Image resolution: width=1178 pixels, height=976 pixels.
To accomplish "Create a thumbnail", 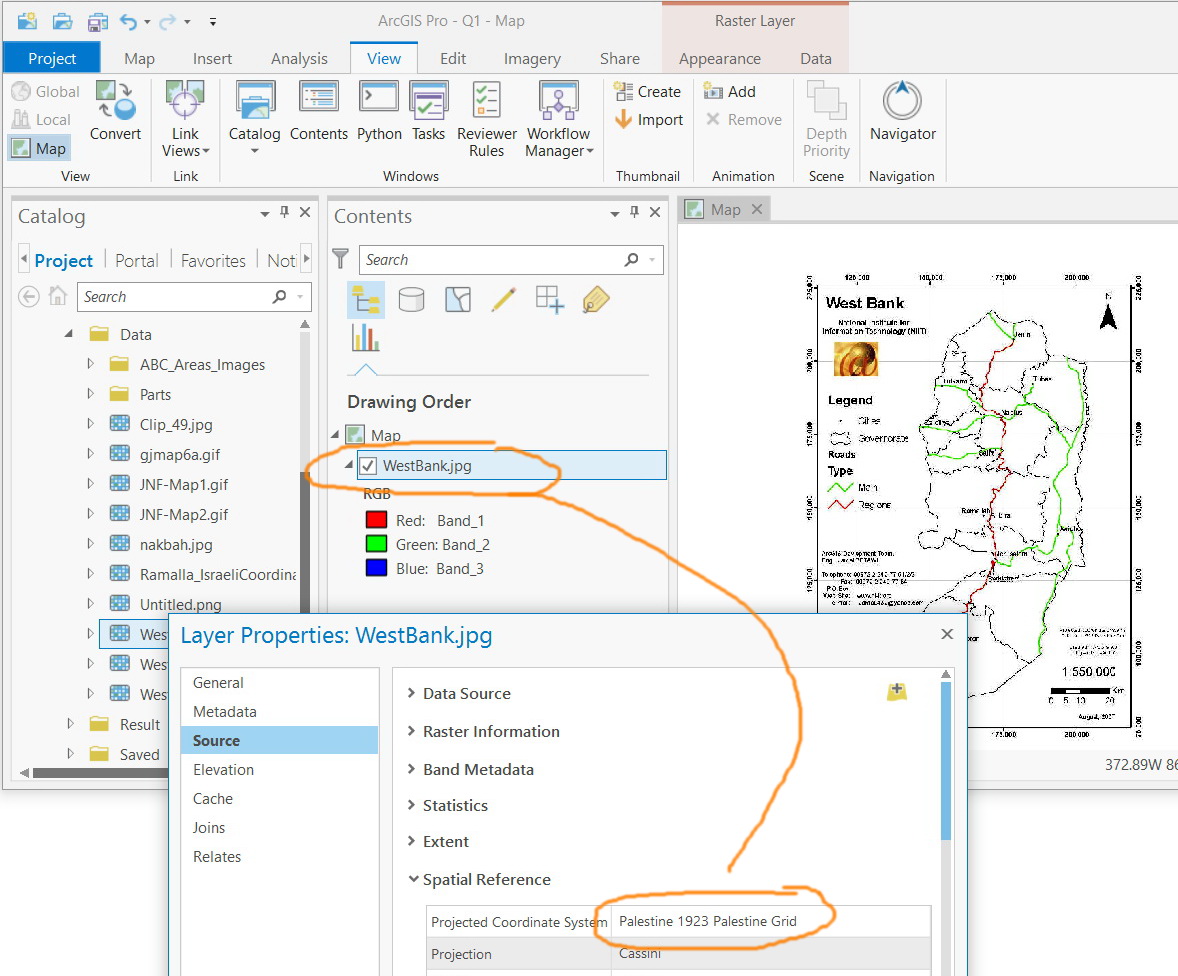I will [648, 92].
